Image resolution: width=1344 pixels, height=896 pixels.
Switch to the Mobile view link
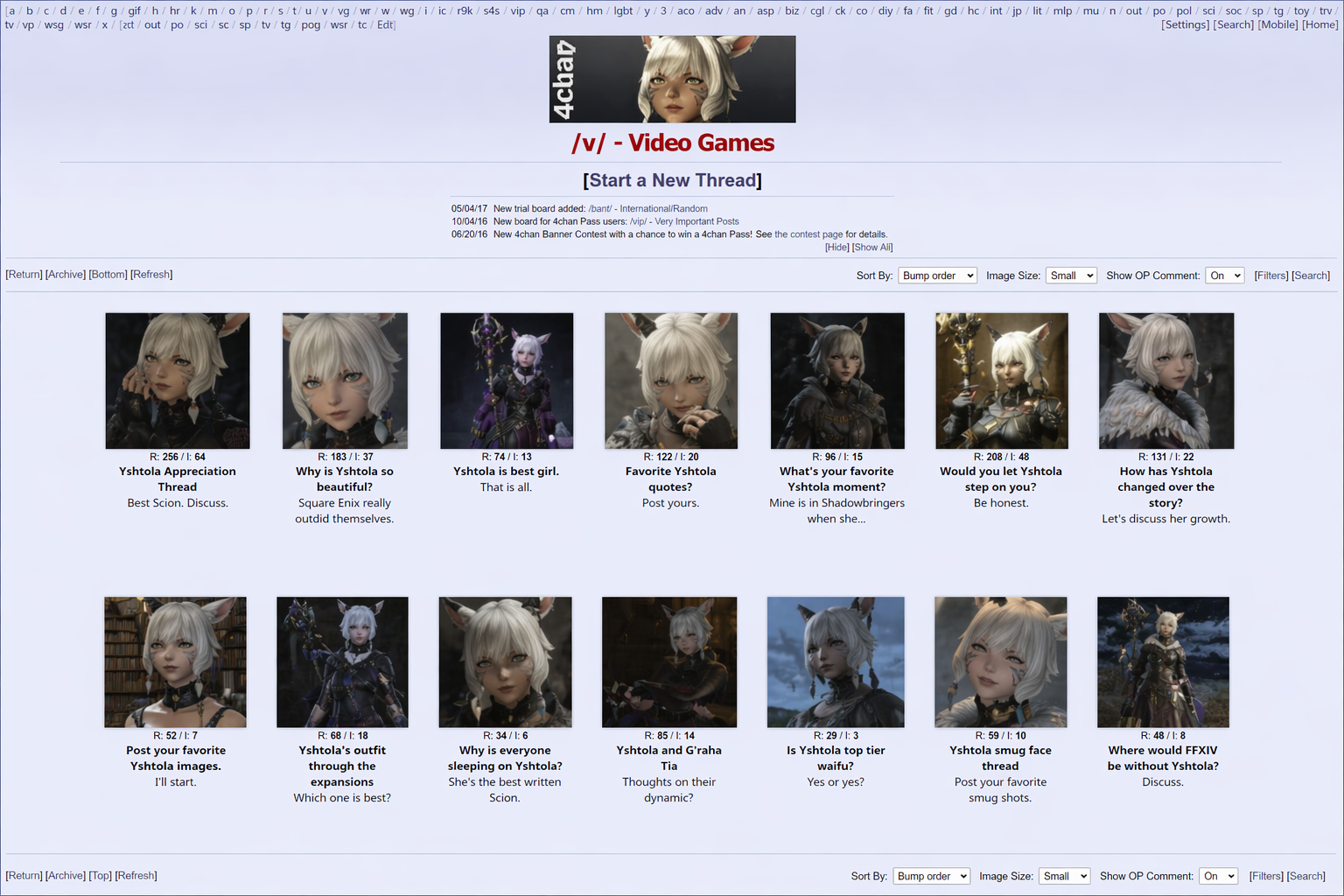pyautogui.click(x=1278, y=24)
